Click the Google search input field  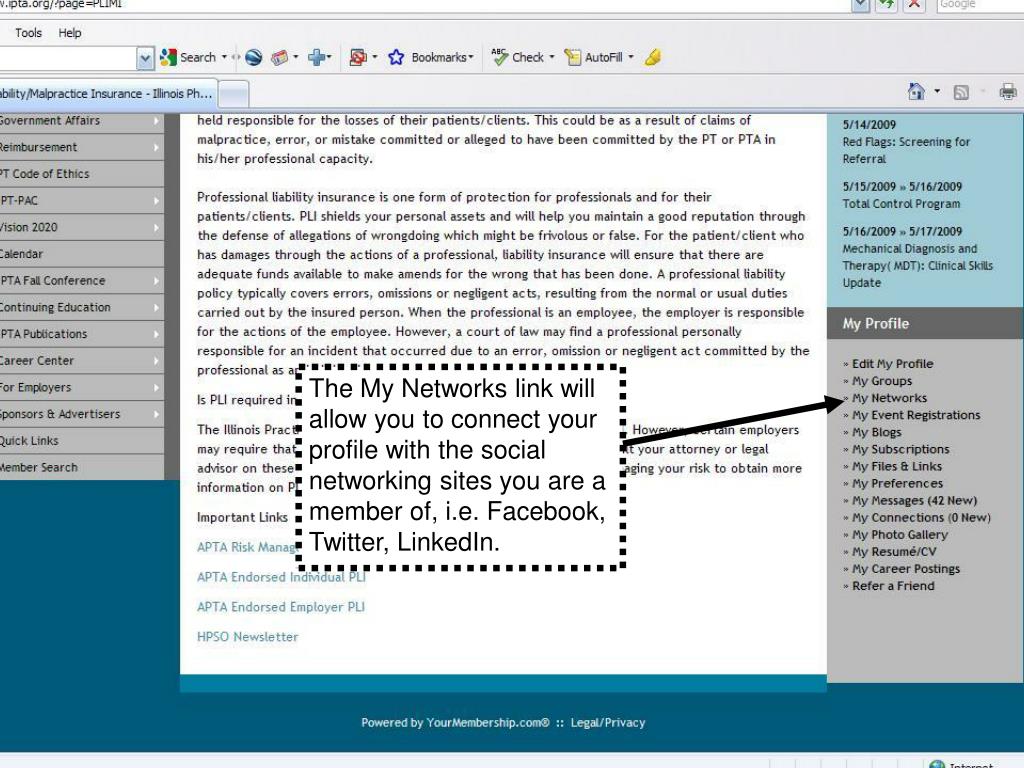point(980,5)
